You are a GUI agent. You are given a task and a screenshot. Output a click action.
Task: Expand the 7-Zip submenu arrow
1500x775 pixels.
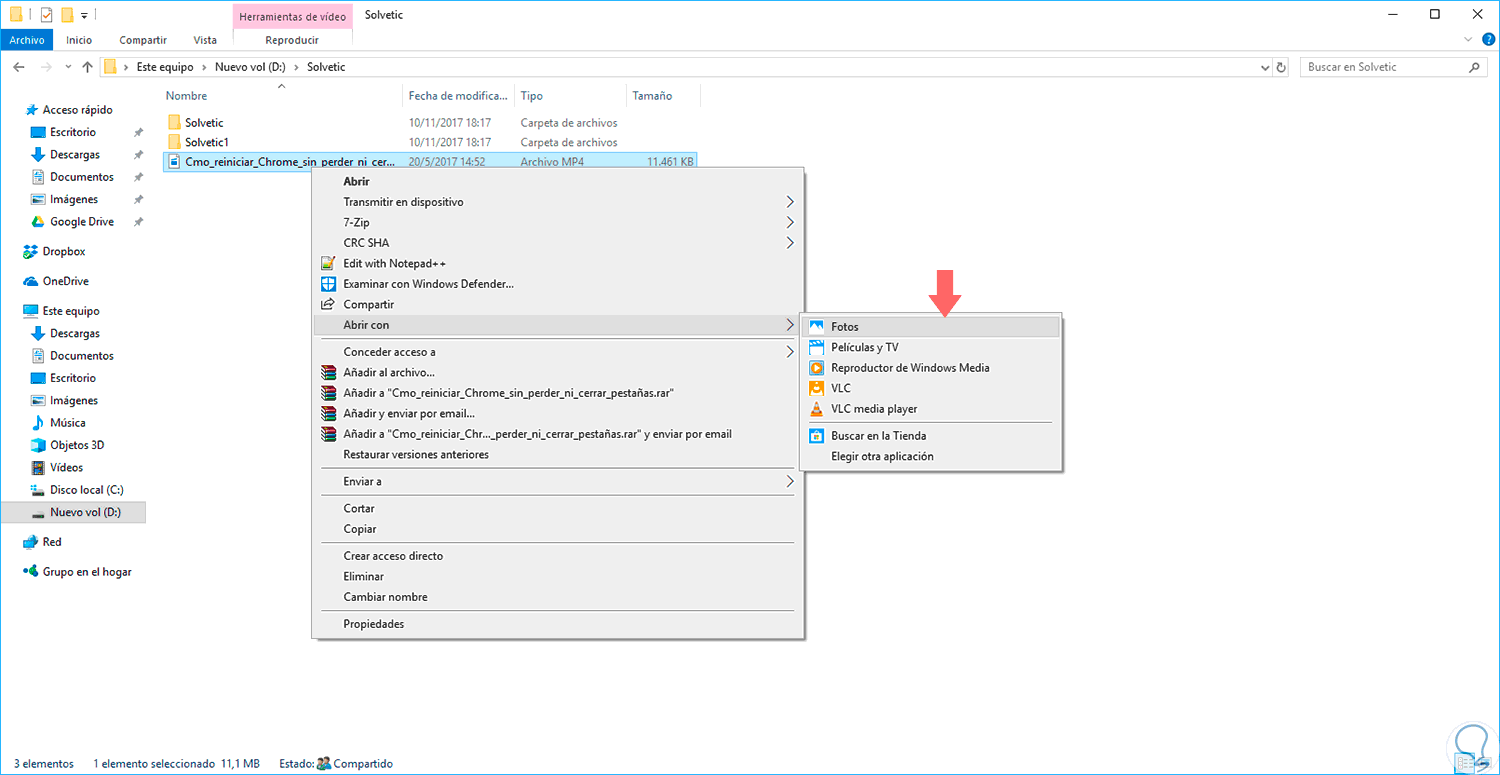tap(790, 222)
